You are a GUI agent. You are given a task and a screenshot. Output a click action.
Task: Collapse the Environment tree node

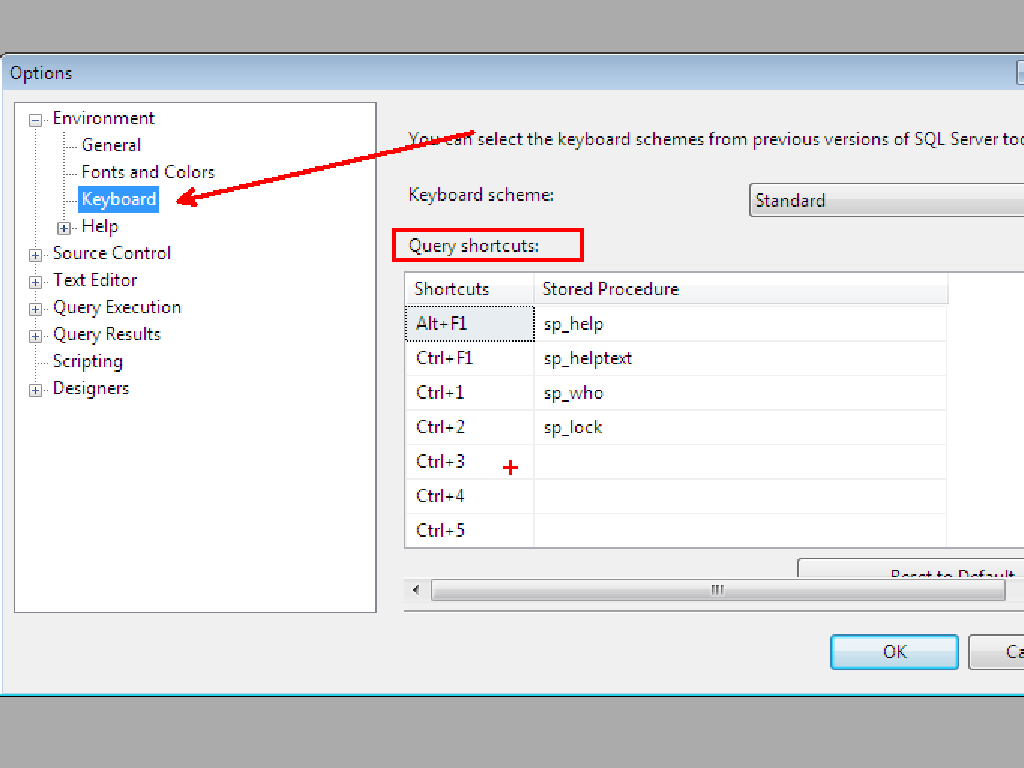point(34,118)
